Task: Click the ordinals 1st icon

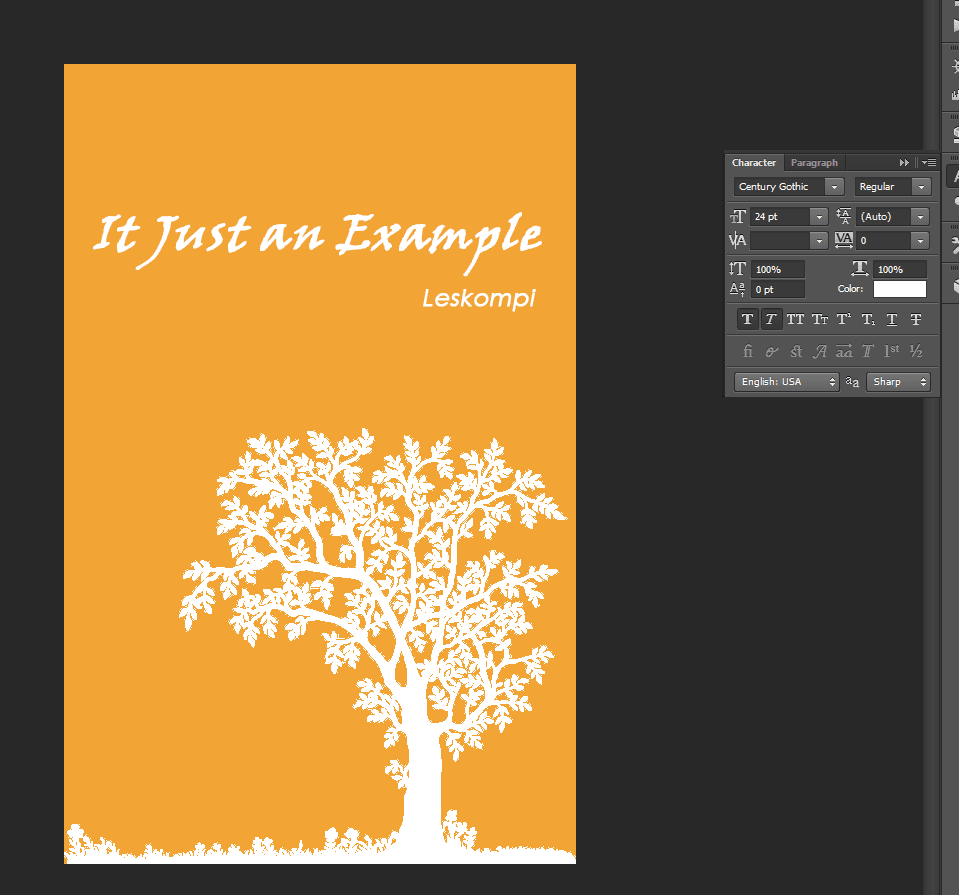Action: (892, 351)
